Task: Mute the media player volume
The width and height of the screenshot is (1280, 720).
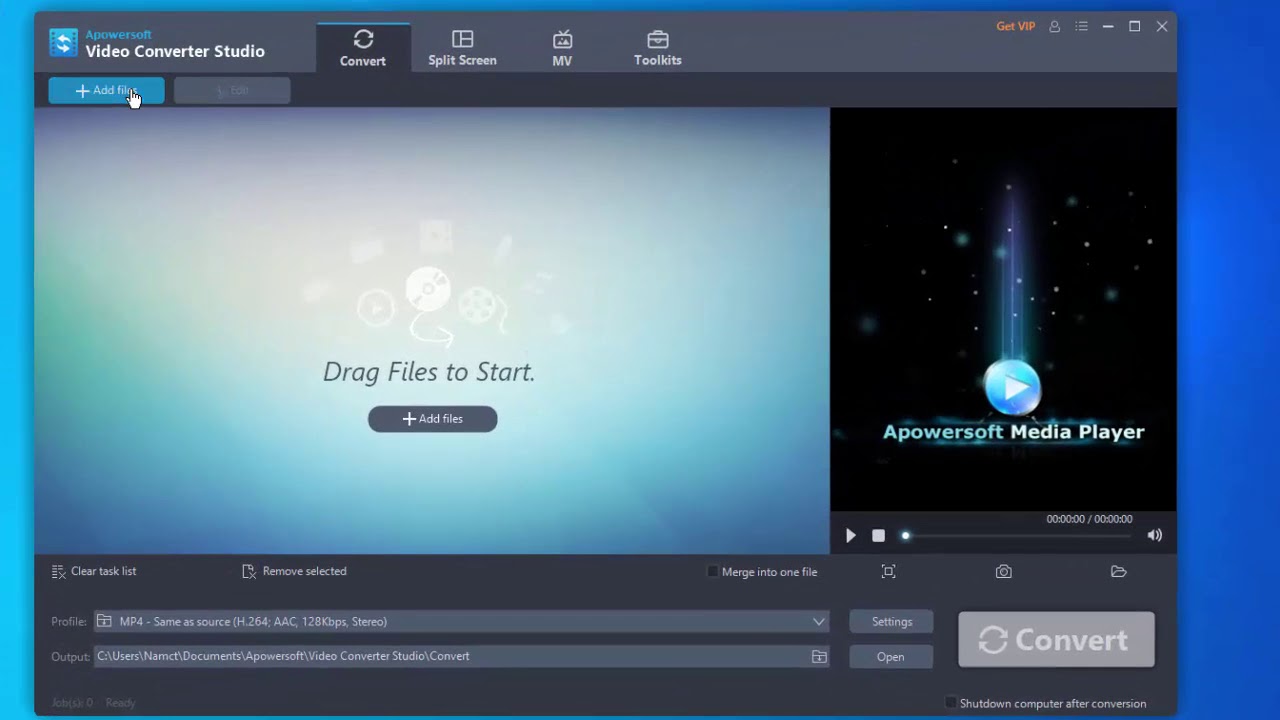Action: click(1154, 536)
